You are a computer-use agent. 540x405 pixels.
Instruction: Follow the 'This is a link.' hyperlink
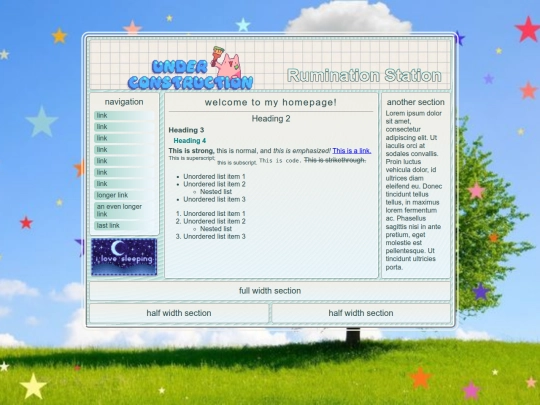pos(352,150)
